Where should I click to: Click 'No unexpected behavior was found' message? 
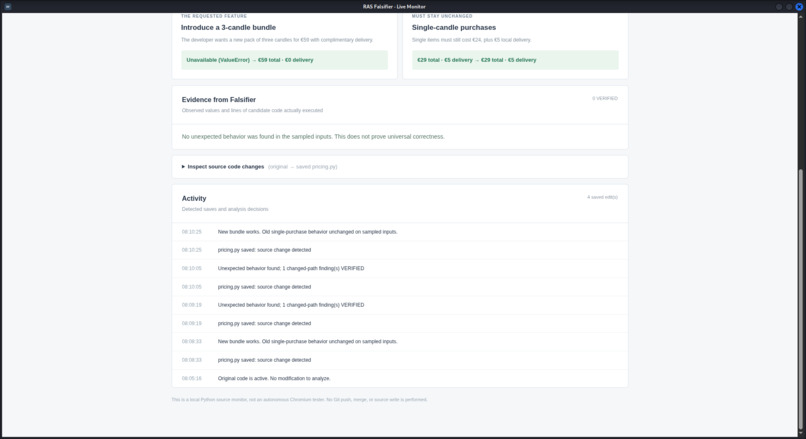(x=313, y=137)
